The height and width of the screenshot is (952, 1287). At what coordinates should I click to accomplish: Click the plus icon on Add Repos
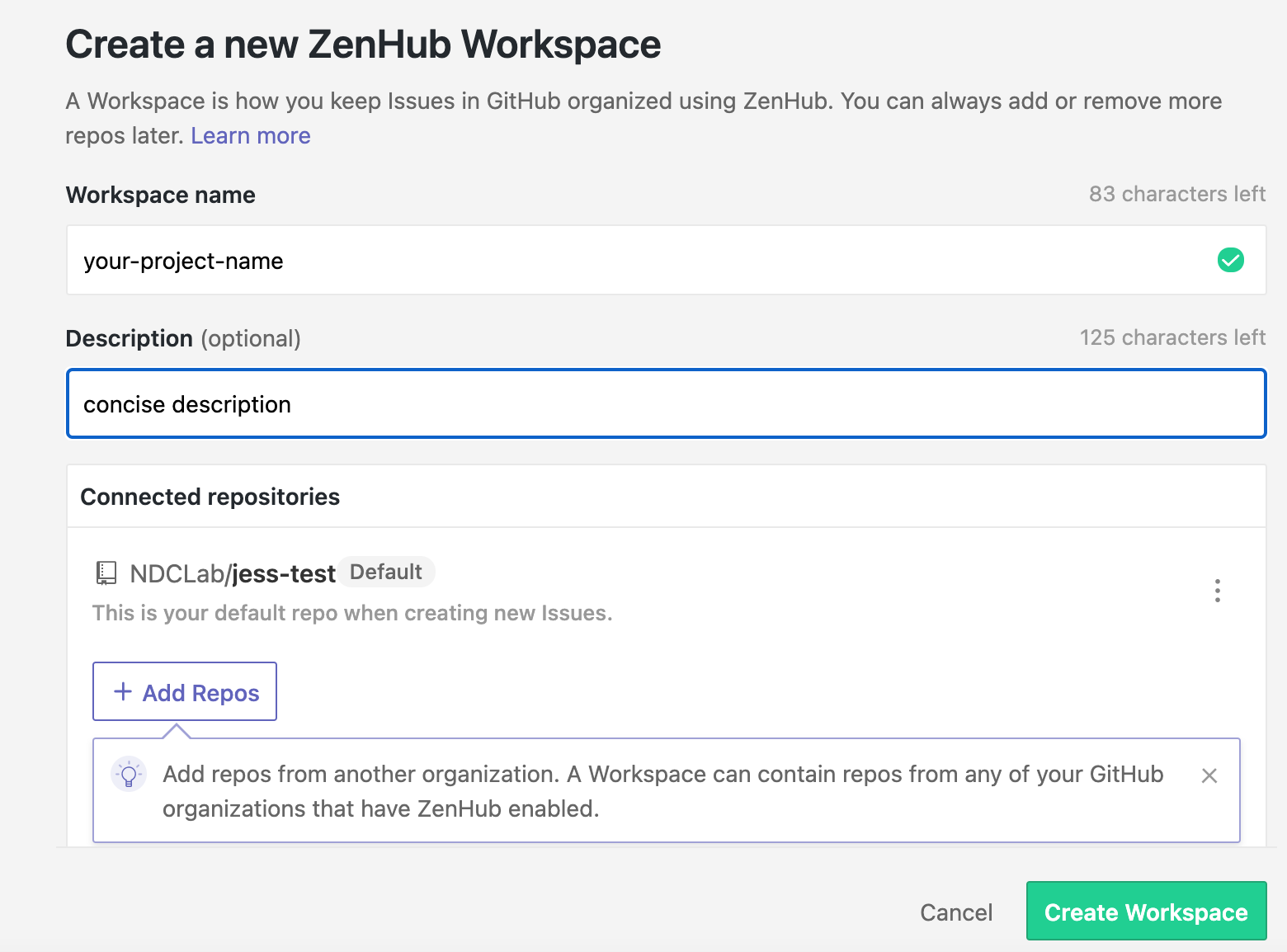pos(123,692)
